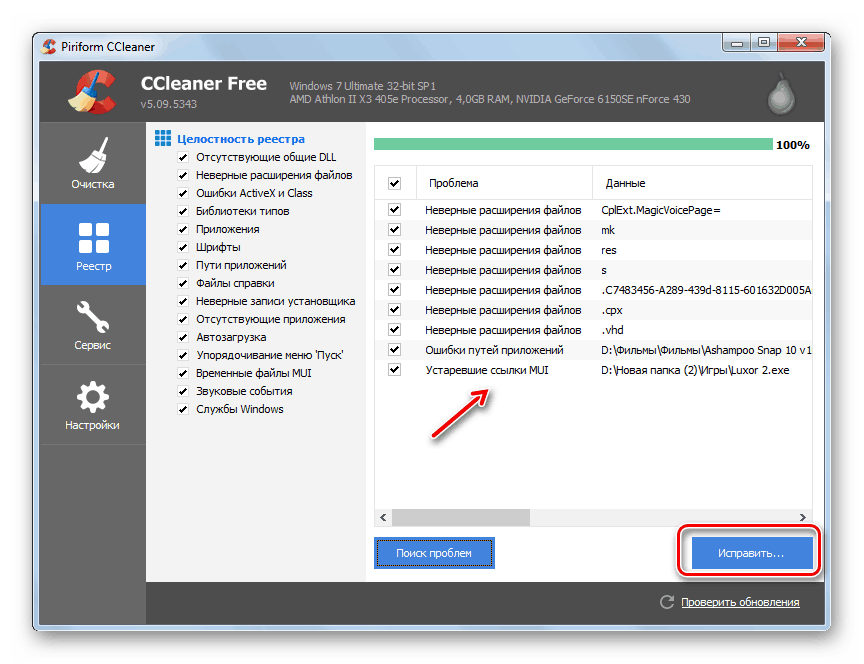Open the Сервис wrench tools section
This screenshot has width=864, height=664.
(x=93, y=325)
